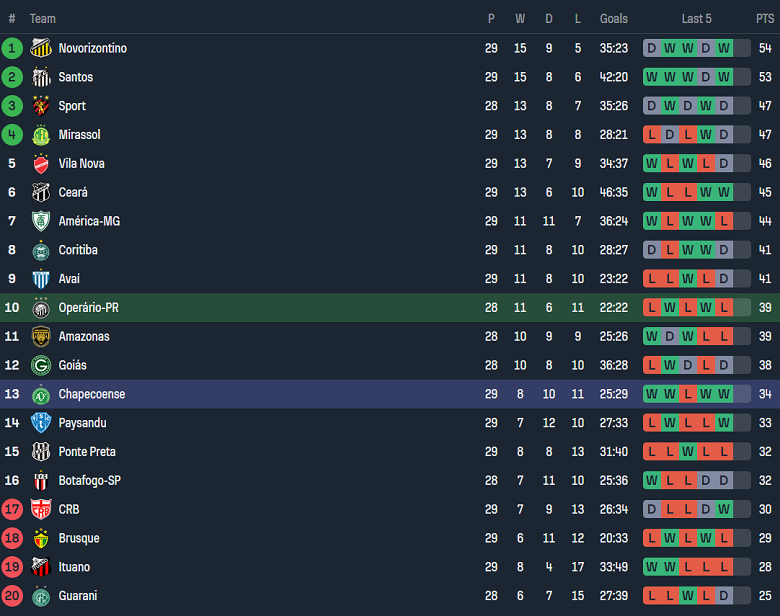
Task: Open the Guarani club logo
Action: 41,596
